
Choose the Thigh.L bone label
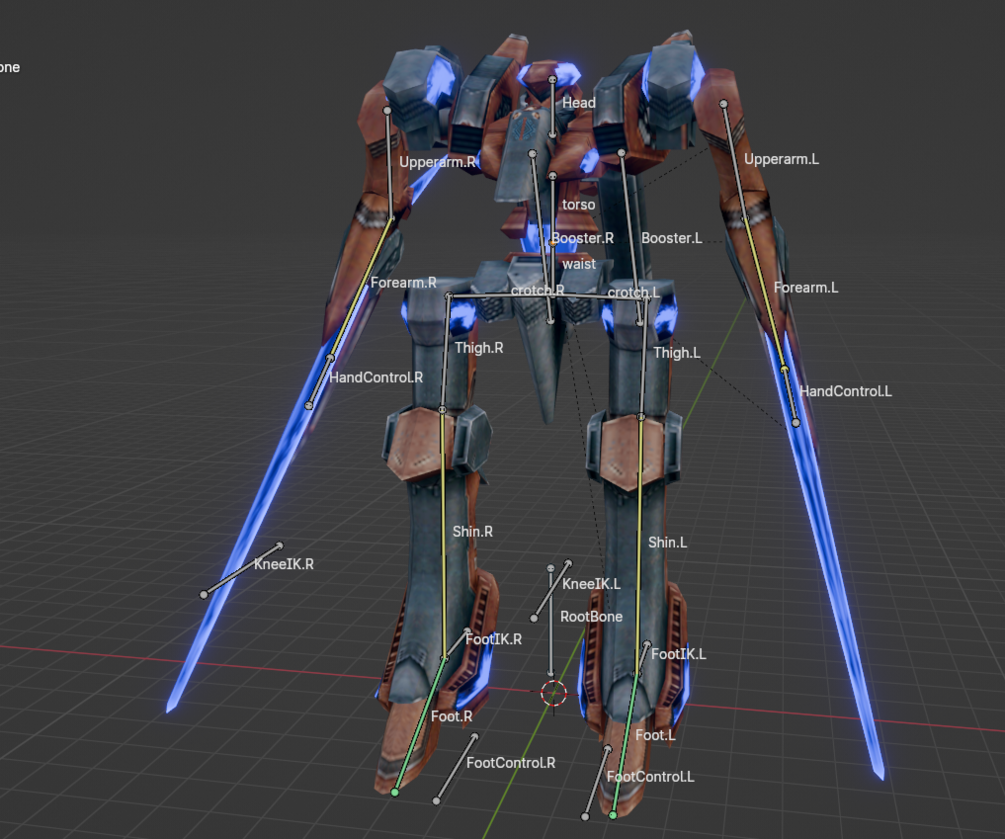point(677,353)
